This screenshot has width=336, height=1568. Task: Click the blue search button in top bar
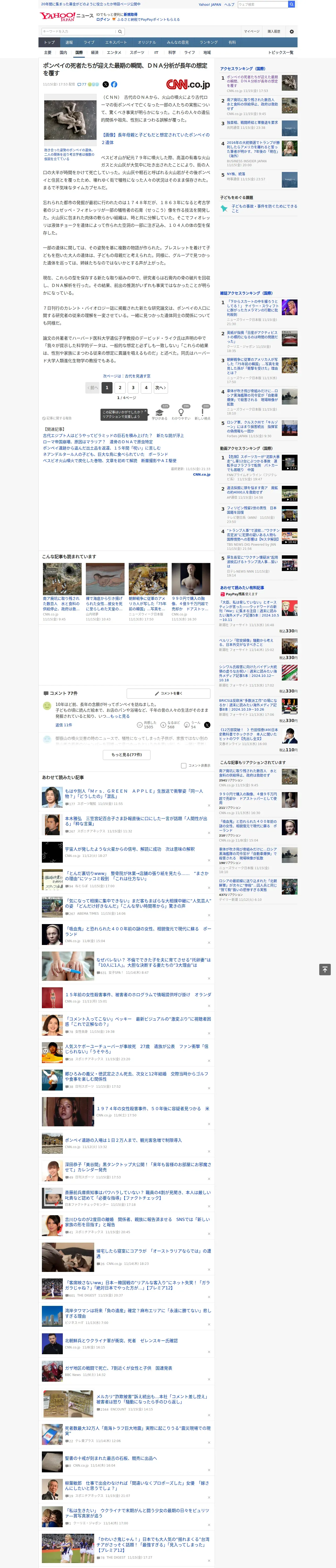292,4
